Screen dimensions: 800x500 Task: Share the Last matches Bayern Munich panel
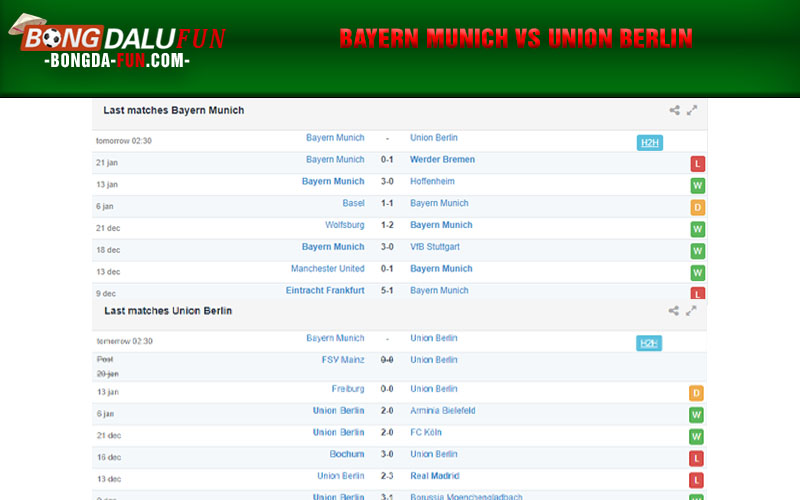[x=674, y=110]
